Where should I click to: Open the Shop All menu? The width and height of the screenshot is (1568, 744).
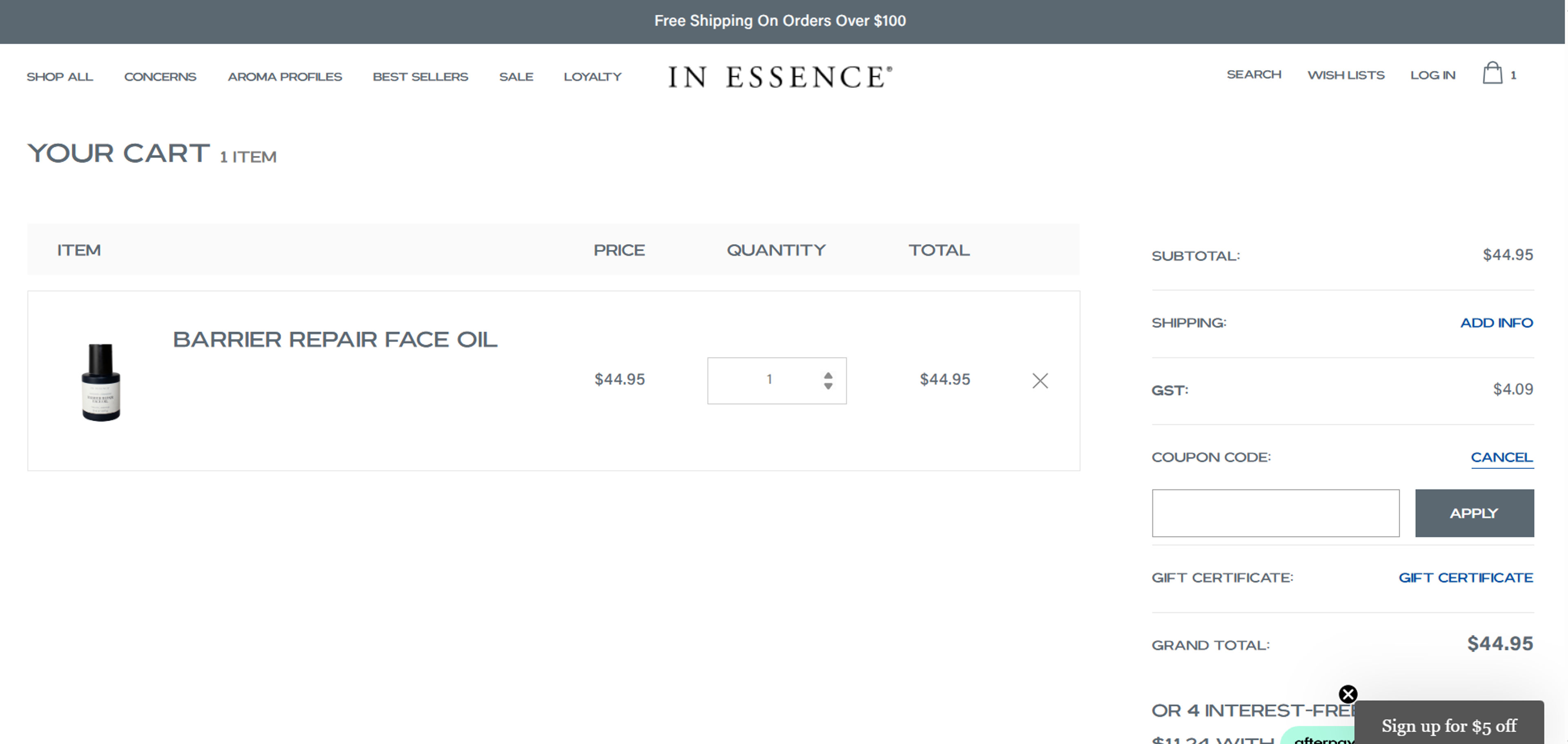(60, 77)
